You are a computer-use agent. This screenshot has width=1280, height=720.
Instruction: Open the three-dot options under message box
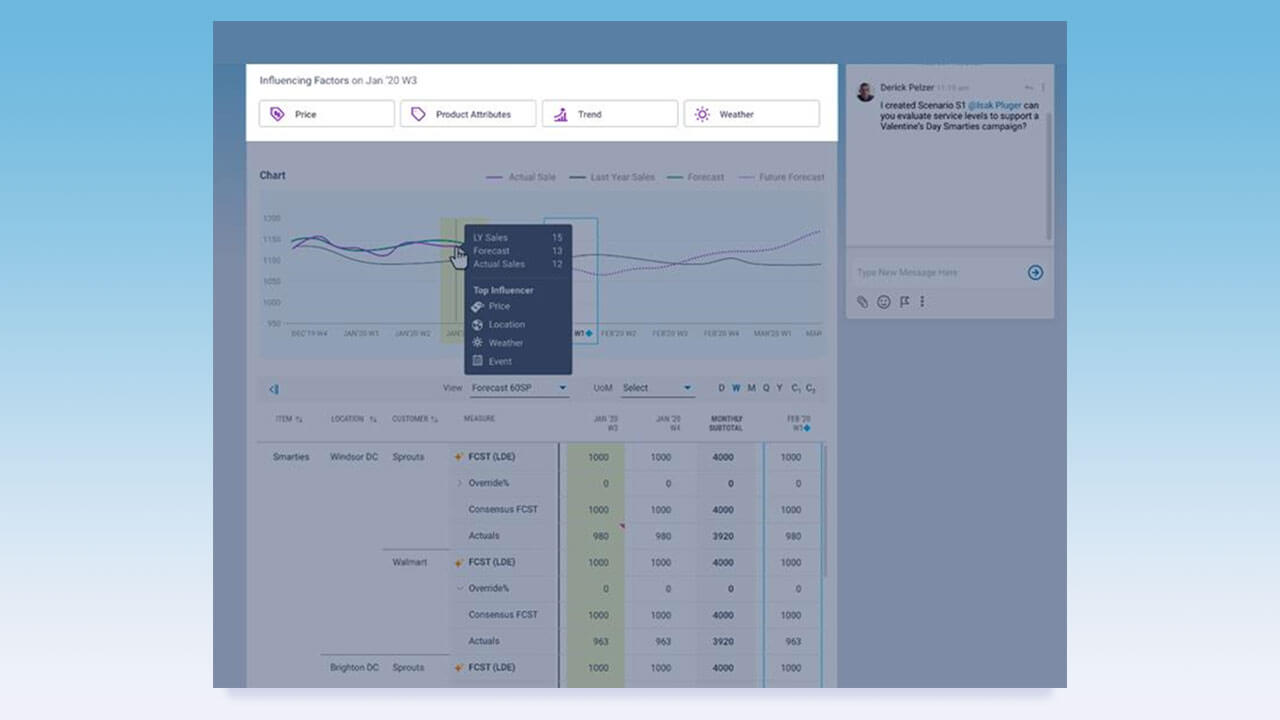click(922, 301)
